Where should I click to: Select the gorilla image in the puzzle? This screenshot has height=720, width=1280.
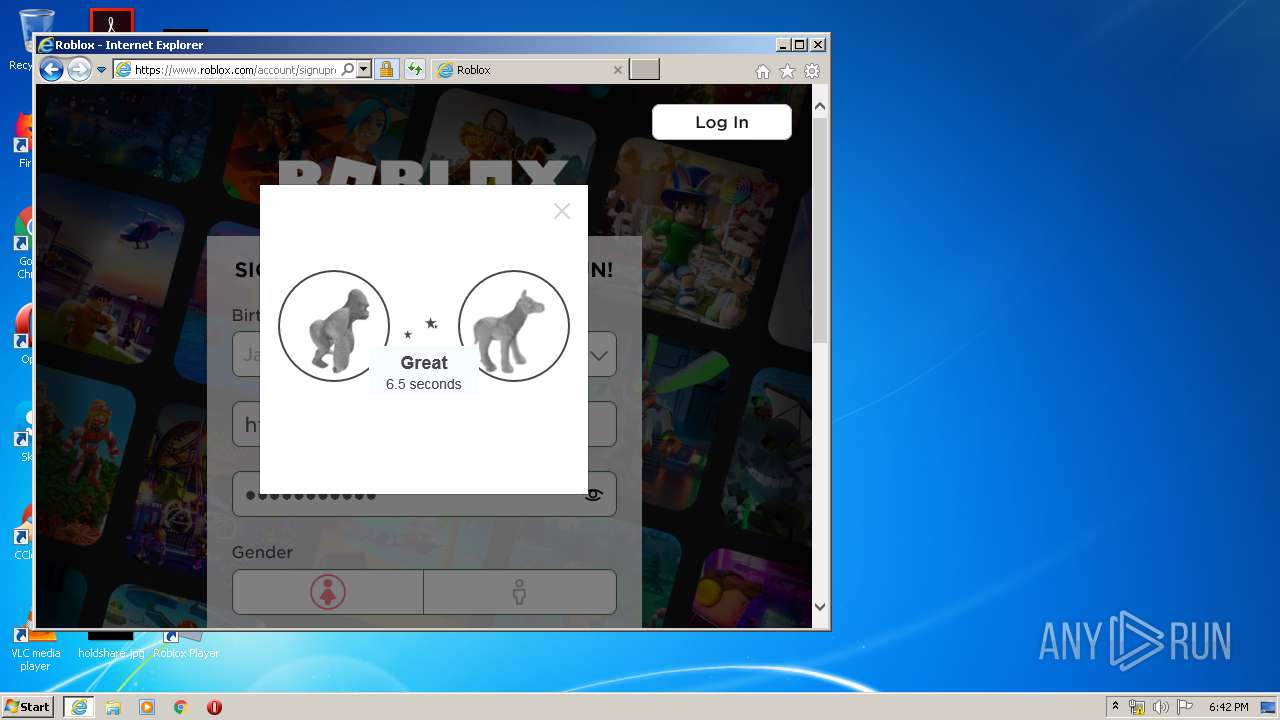[334, 326]
